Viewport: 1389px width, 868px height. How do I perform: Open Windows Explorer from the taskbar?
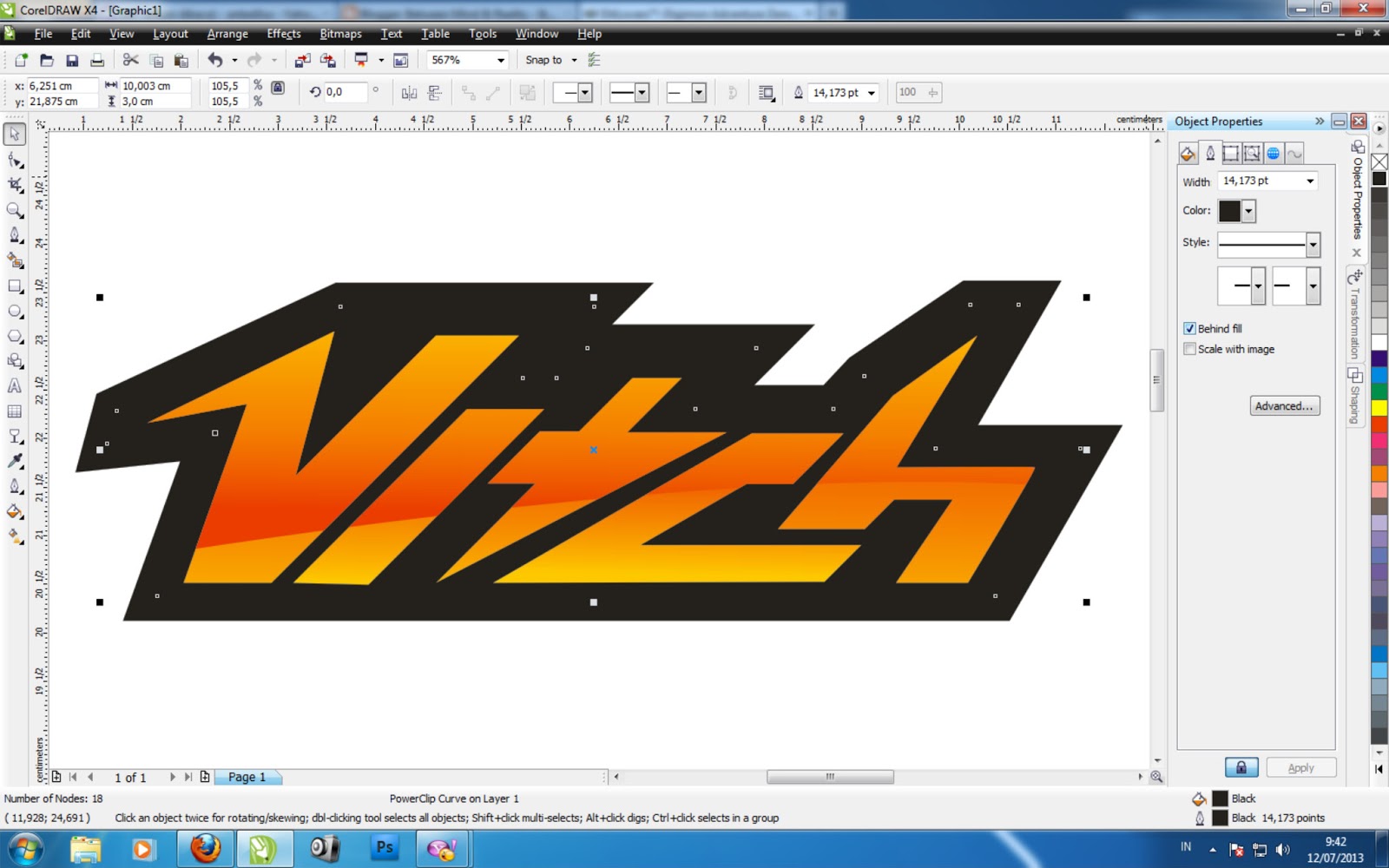[85, 848]
